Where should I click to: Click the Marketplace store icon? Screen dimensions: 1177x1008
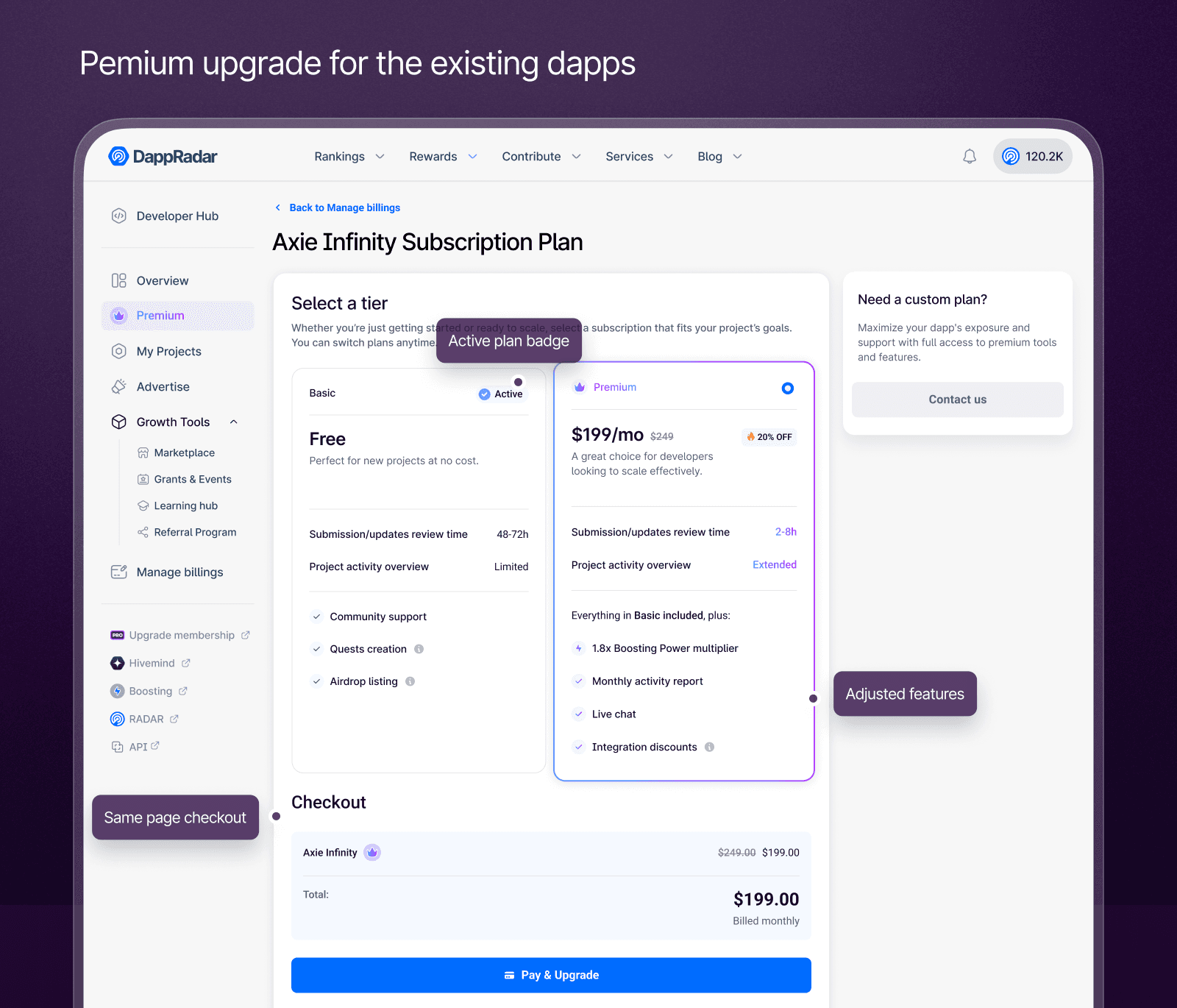[x=143, y=452]
